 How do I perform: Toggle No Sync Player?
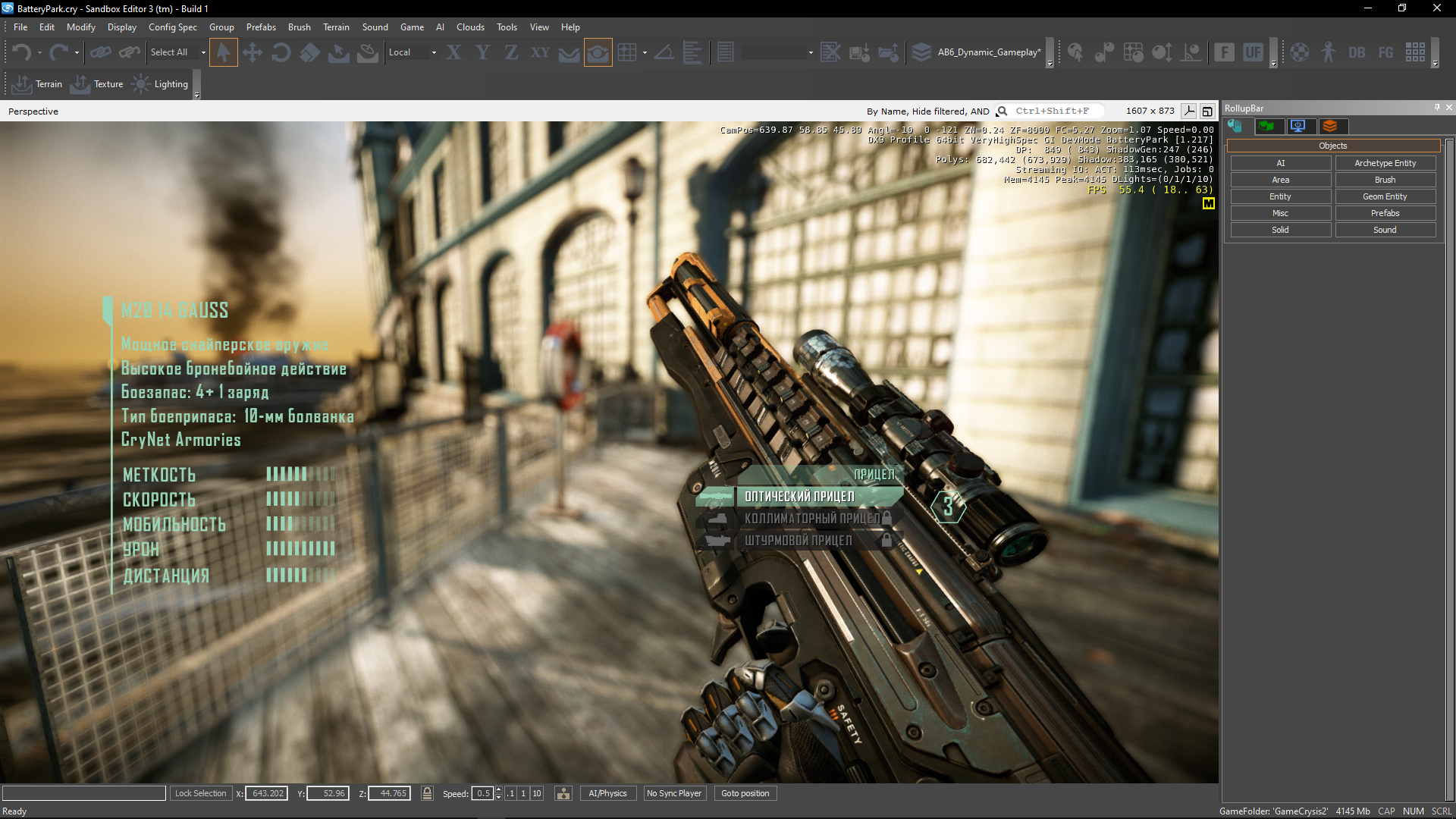[x=673, y=793]
